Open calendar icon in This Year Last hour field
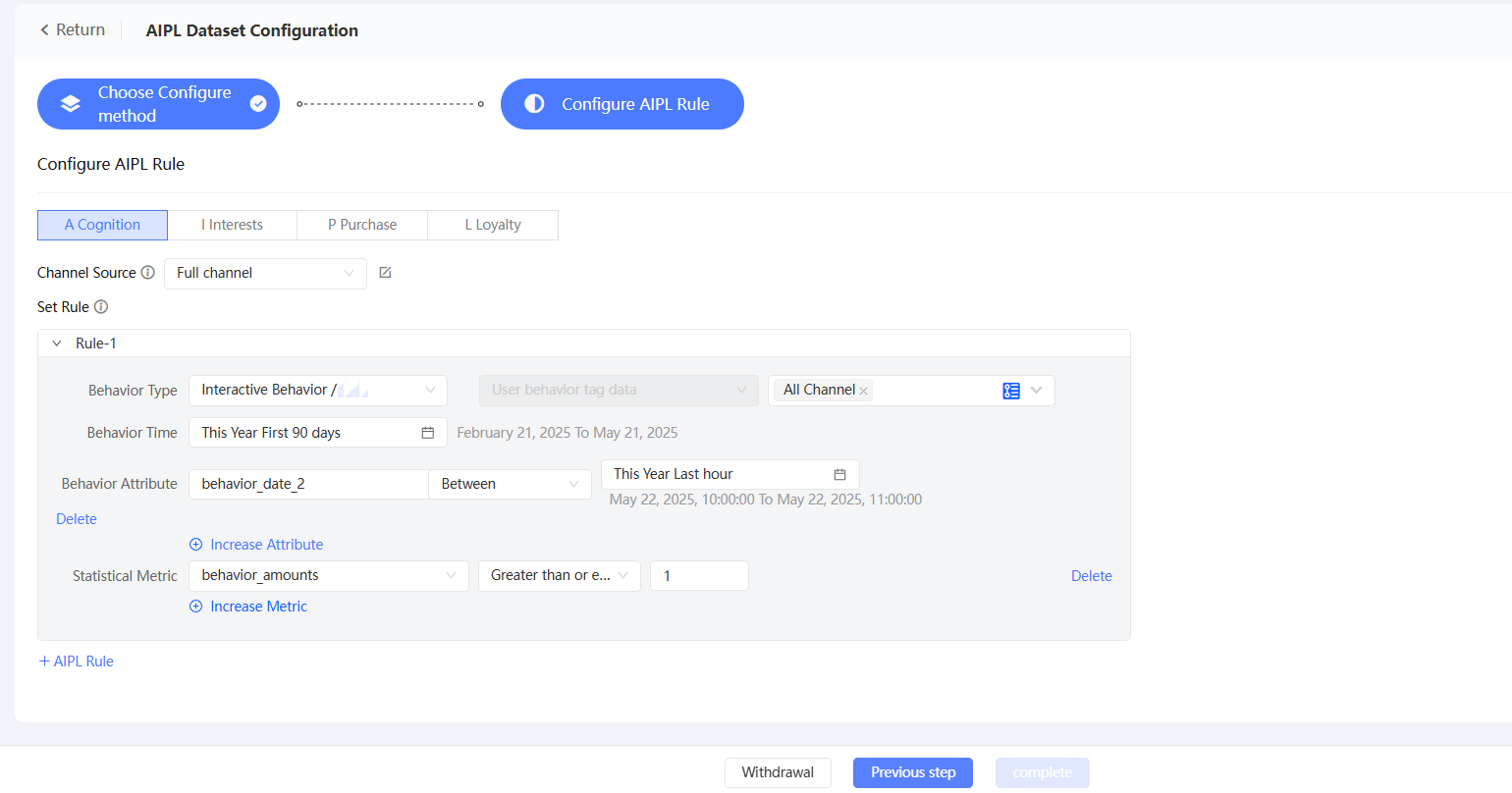The image size is (1512, 793). pyautogui.click(x=840, y=474)
